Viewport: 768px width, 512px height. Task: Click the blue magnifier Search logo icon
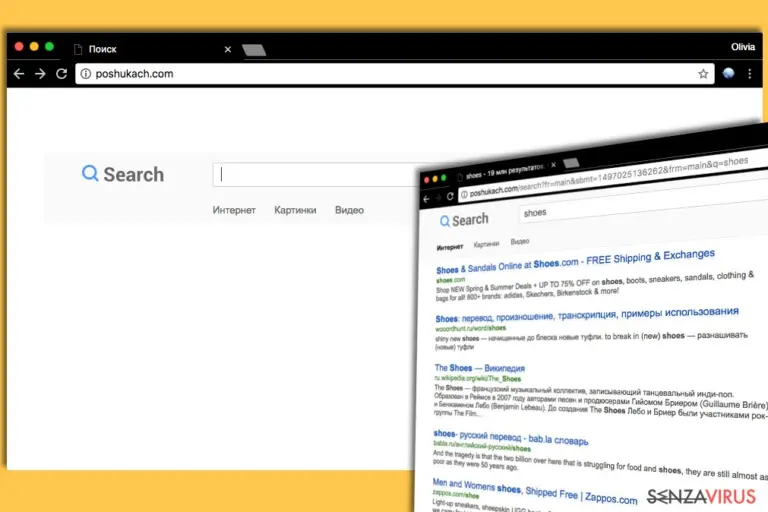90,173
